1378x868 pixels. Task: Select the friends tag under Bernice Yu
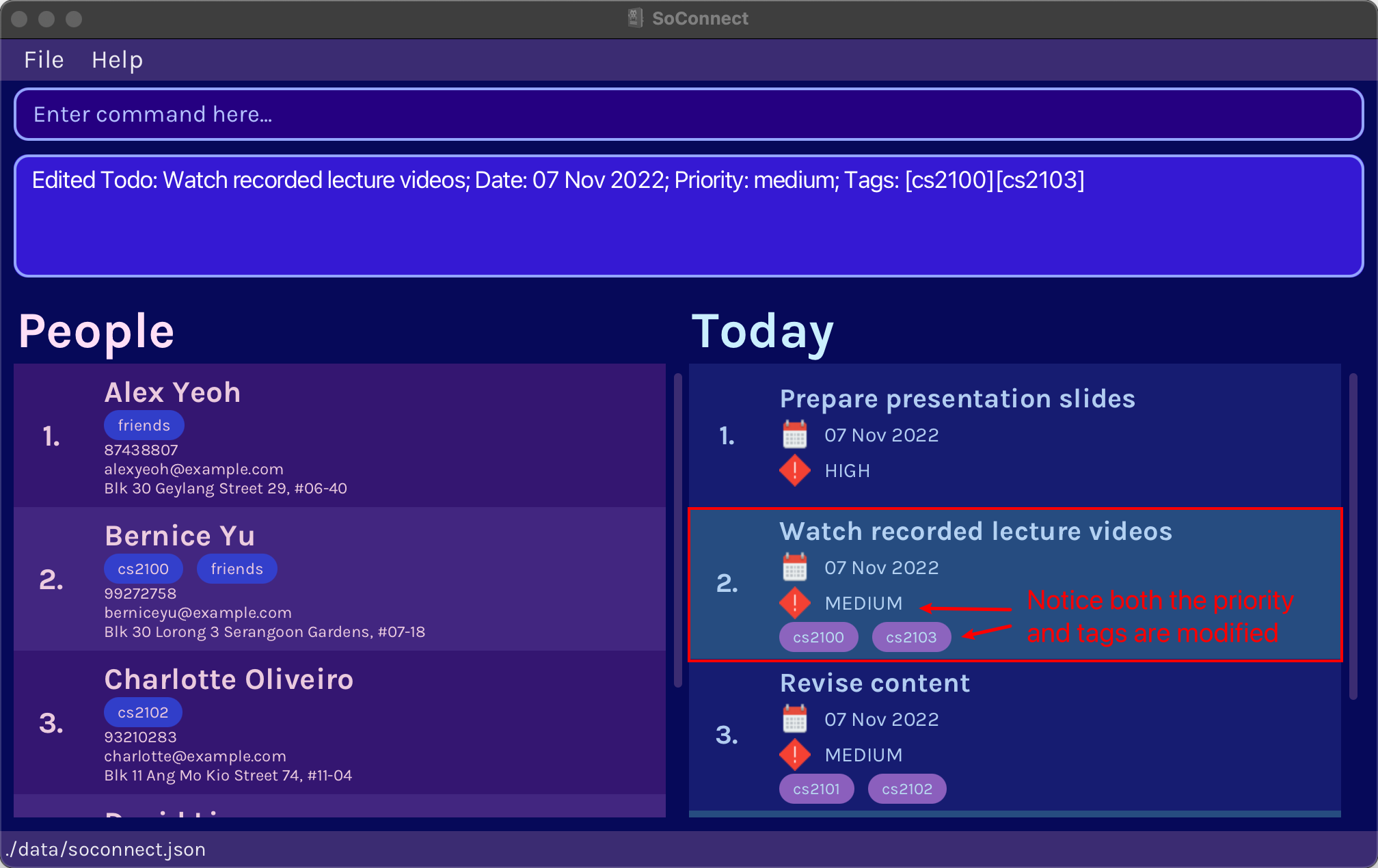[x=237, y=569]
